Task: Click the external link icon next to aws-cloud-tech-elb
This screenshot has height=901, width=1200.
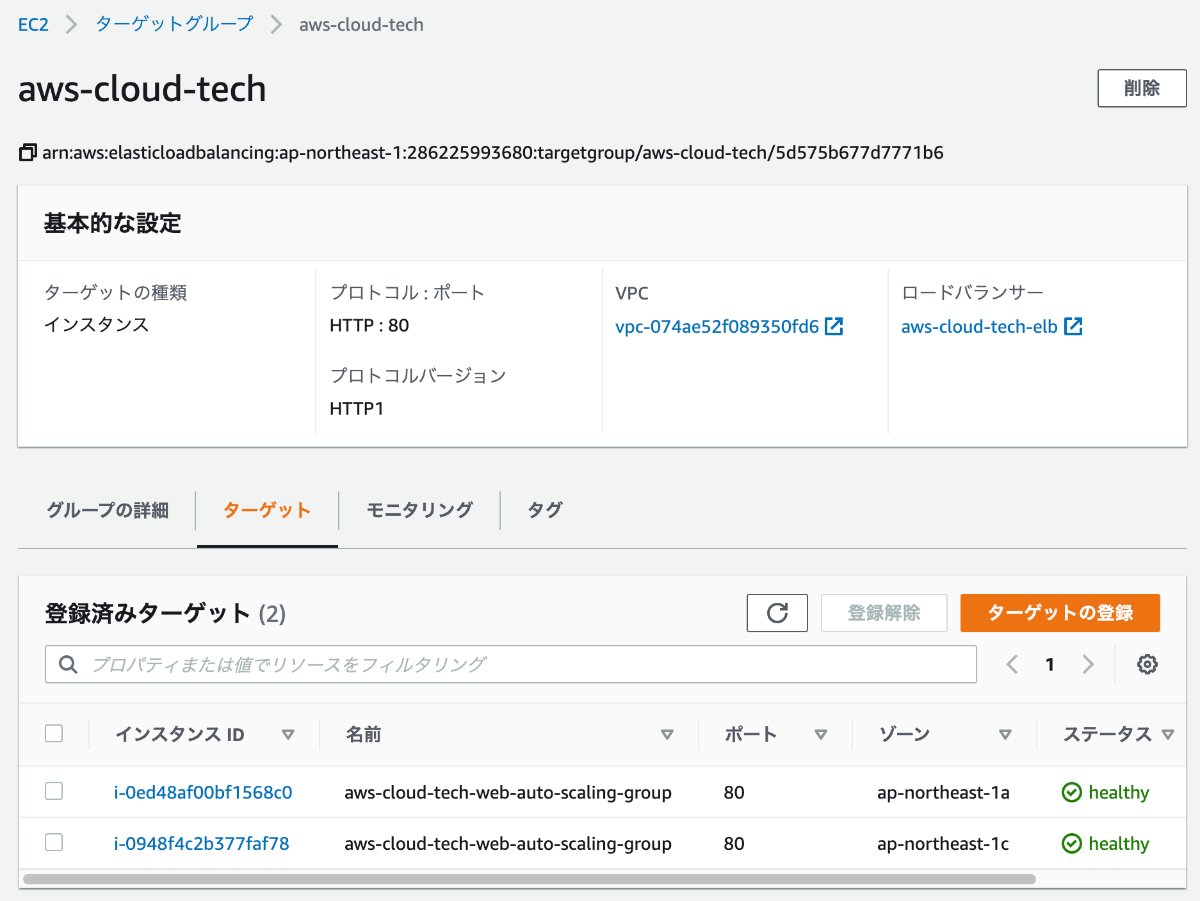Action: pos(1074,326)
